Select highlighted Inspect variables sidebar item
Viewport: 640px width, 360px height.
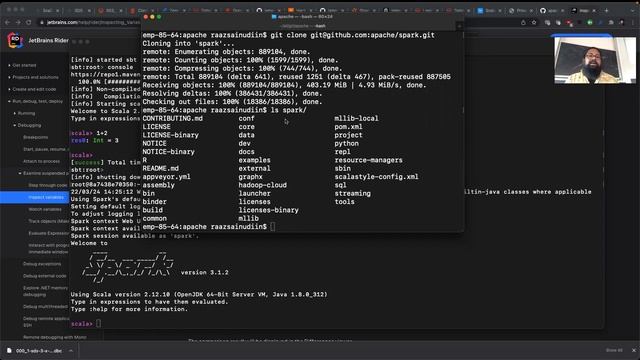click(35, 197)
